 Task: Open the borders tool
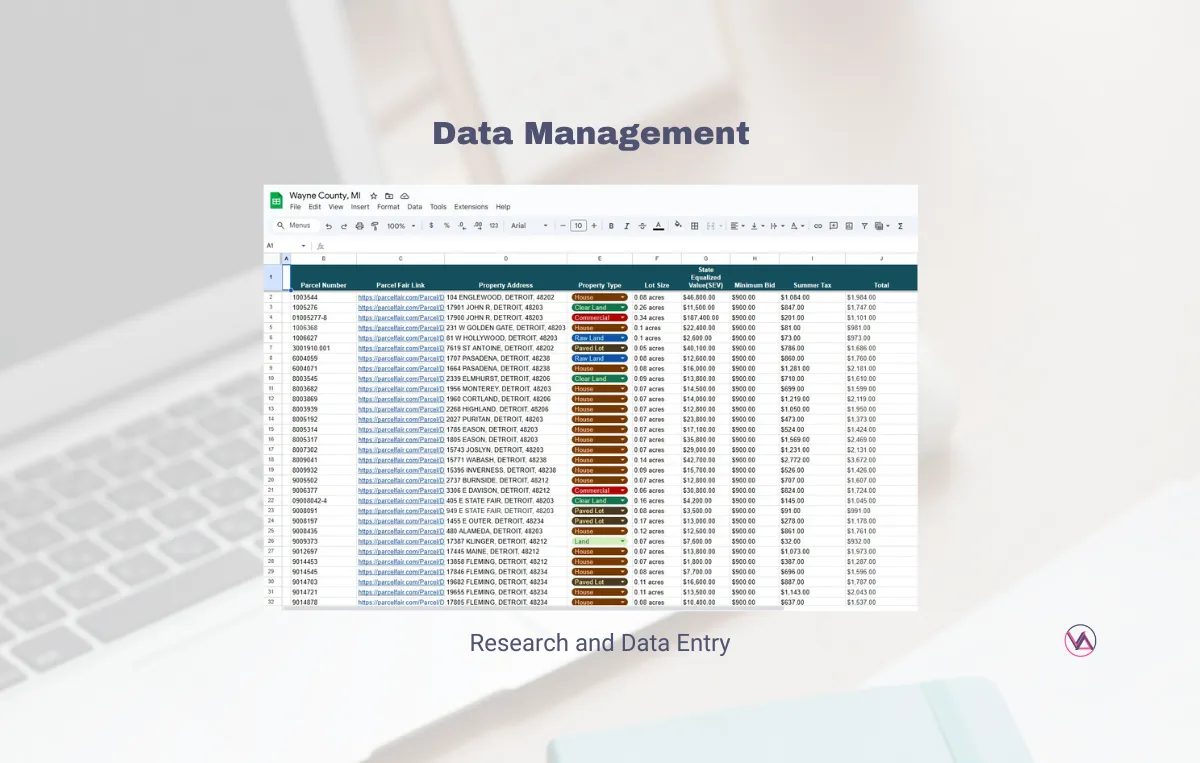tap(694, 226)
